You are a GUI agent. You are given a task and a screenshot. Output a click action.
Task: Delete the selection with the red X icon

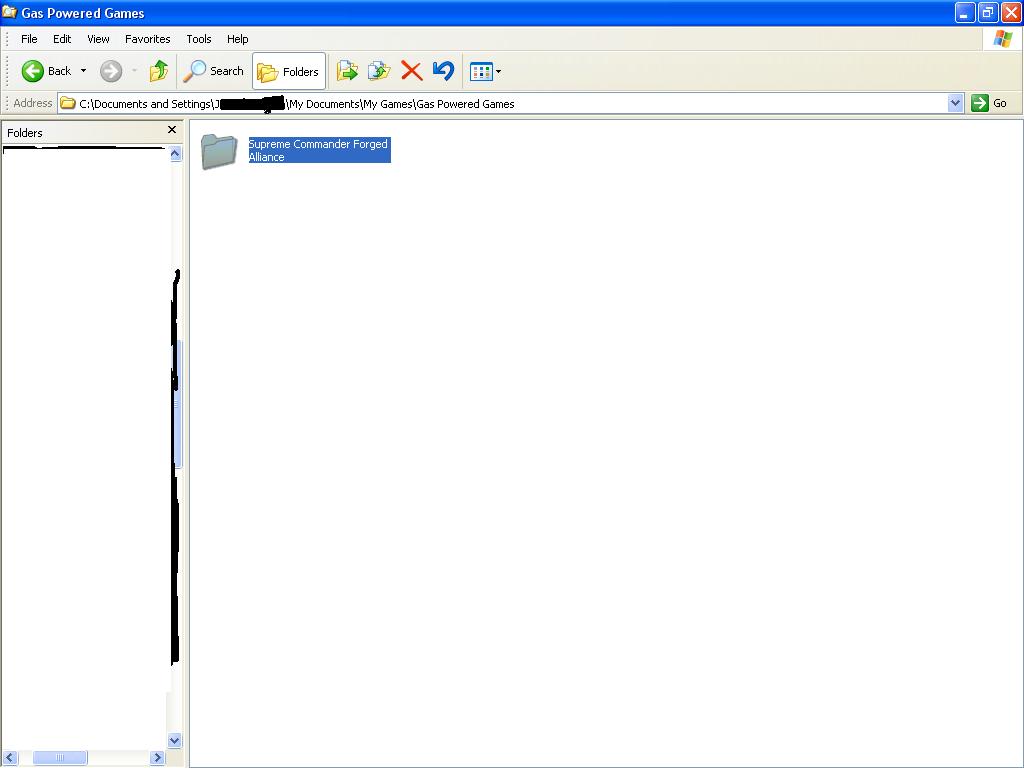411,71
